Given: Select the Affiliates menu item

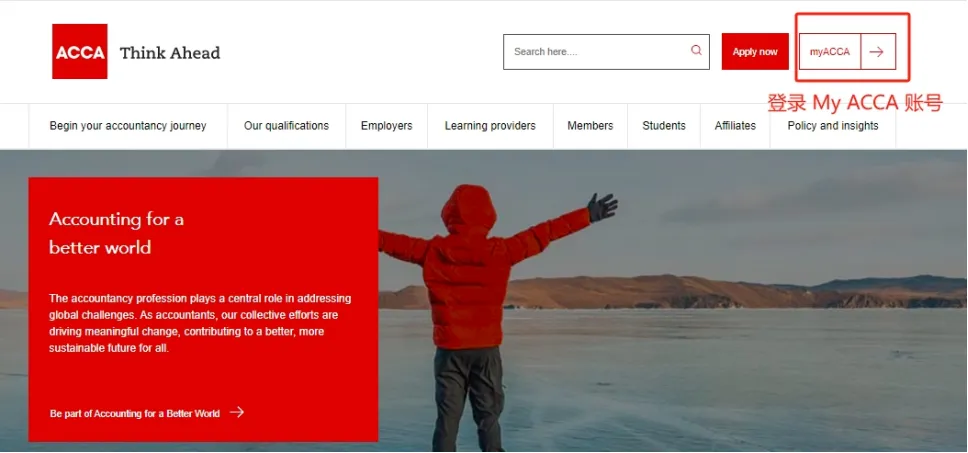Looking at the screenshot, I should click(735, 126).
